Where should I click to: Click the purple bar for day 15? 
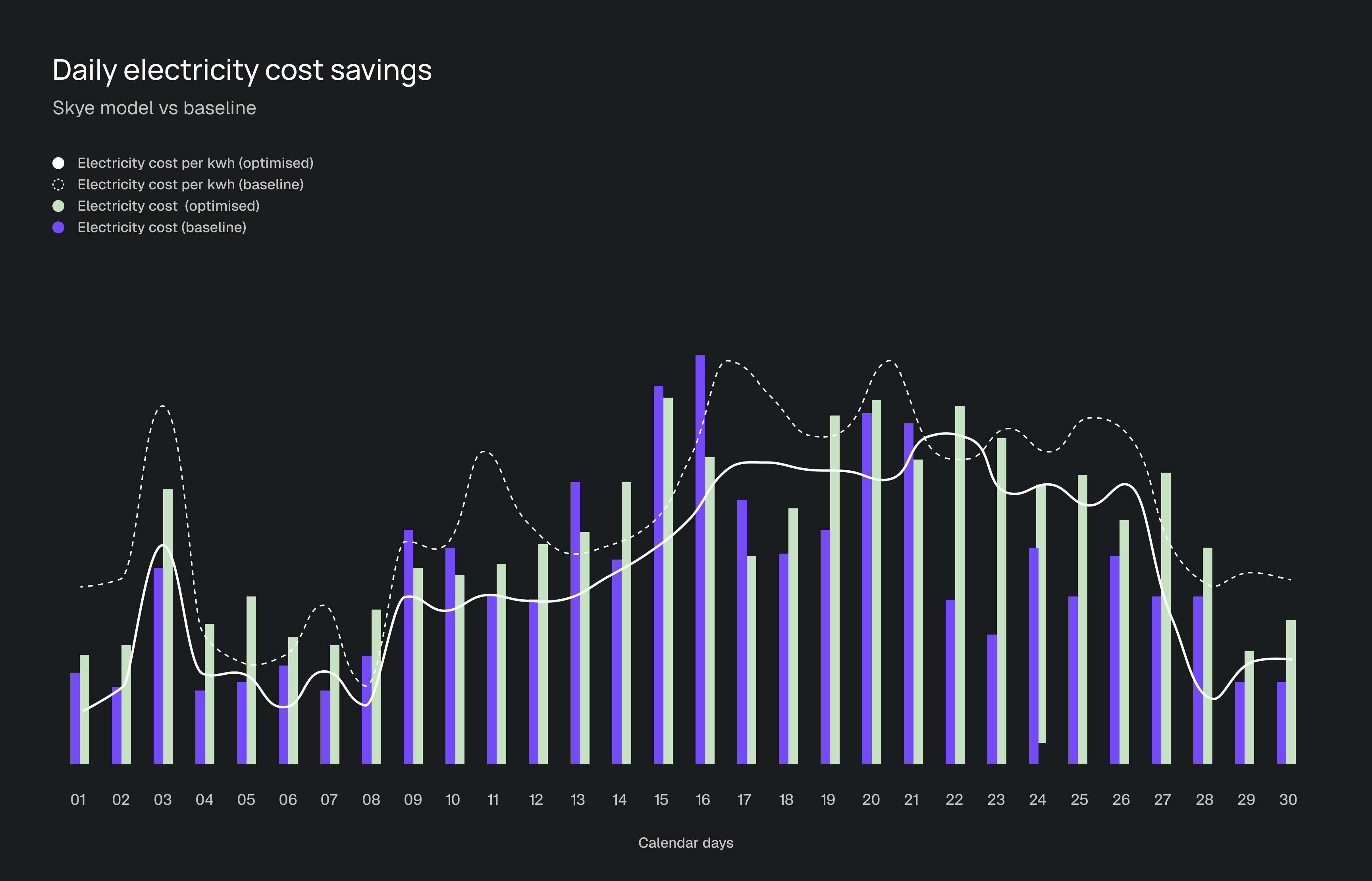click(659, 575)
